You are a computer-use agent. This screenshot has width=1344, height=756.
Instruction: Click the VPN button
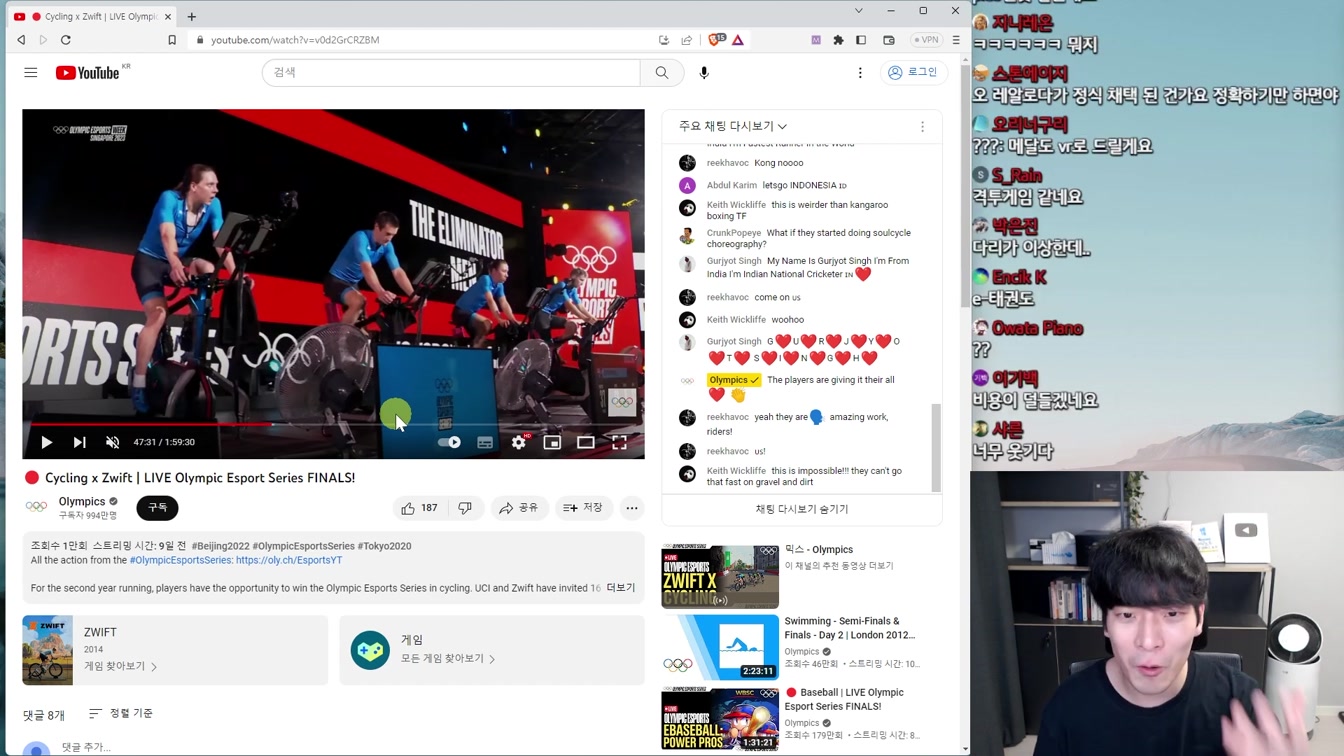[926, 40]
